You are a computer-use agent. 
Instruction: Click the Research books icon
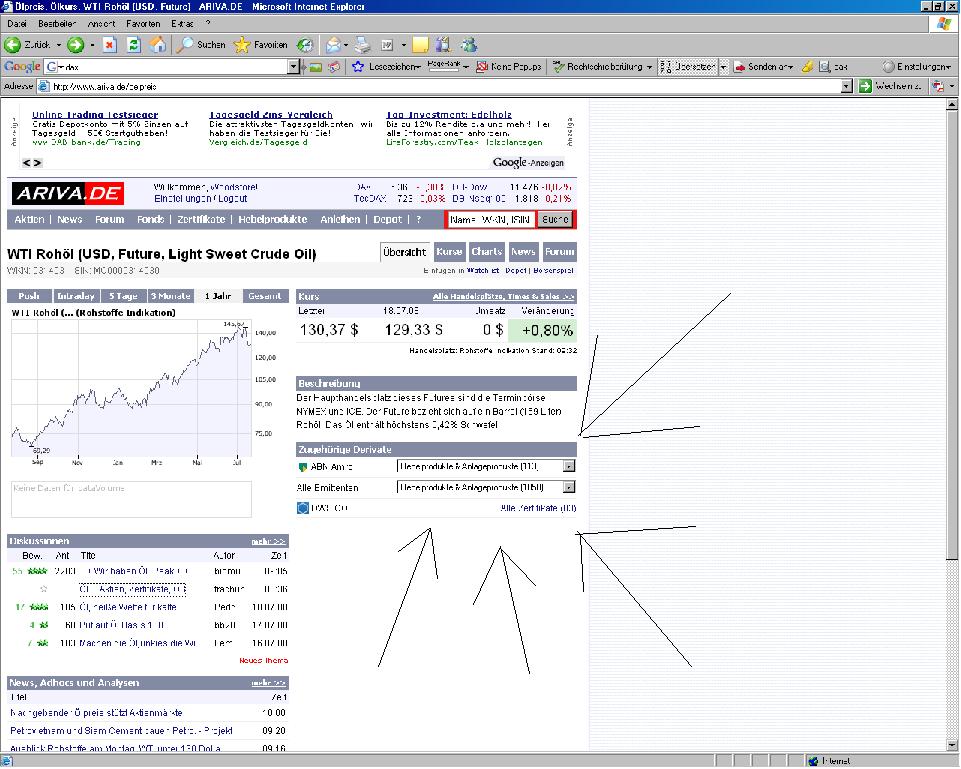coord(443,45)
